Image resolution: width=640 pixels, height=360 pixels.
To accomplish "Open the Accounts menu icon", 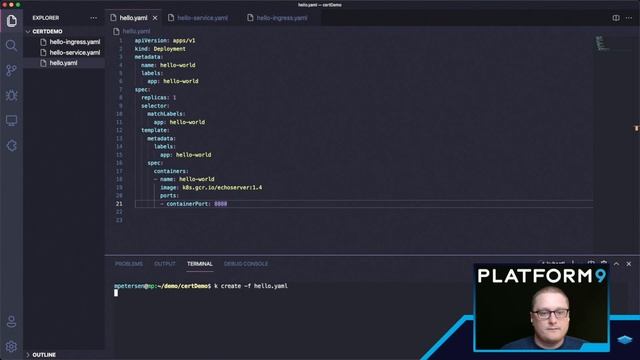I will click(11, 322).
